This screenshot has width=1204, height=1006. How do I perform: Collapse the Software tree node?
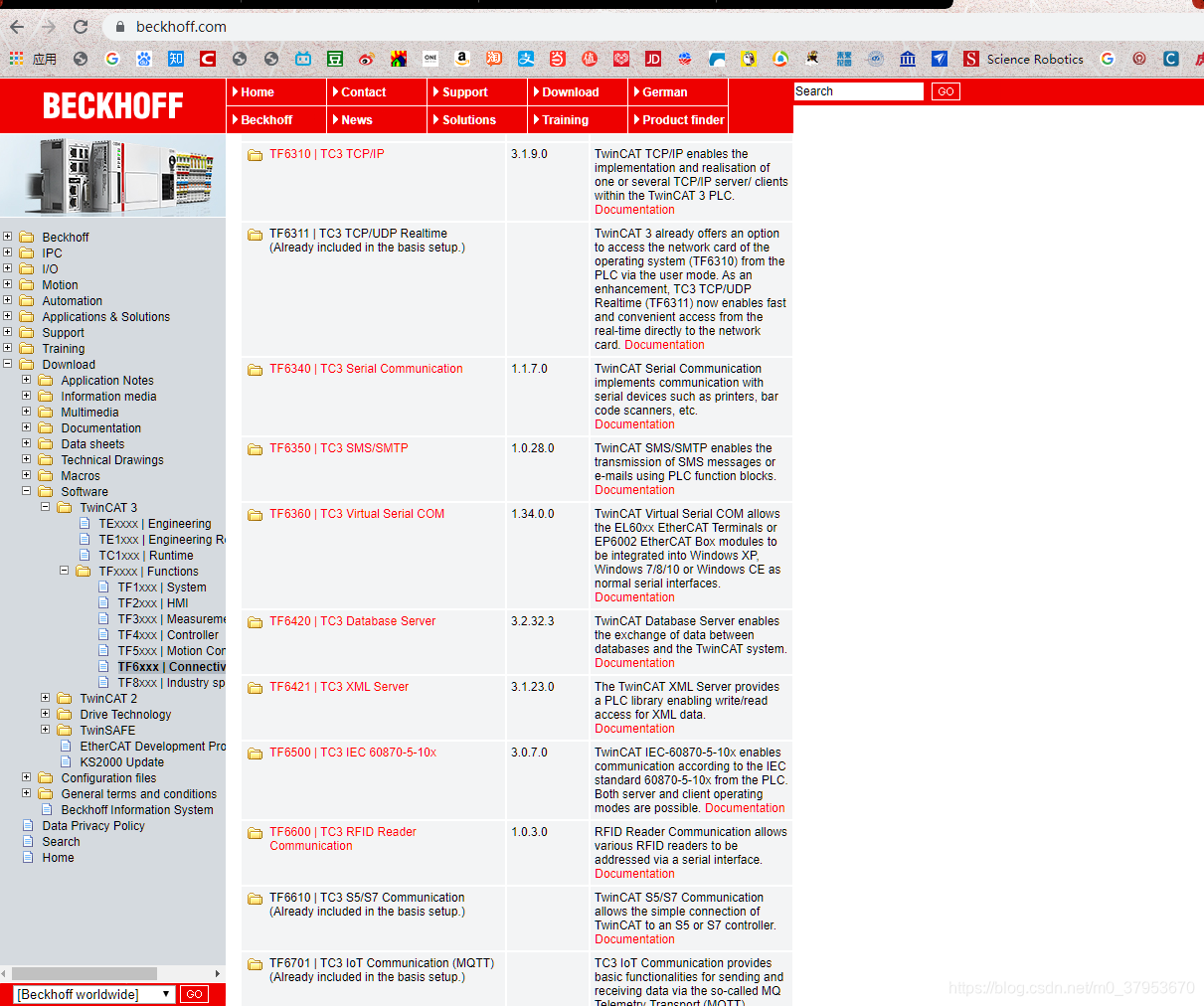pos(27,491)
